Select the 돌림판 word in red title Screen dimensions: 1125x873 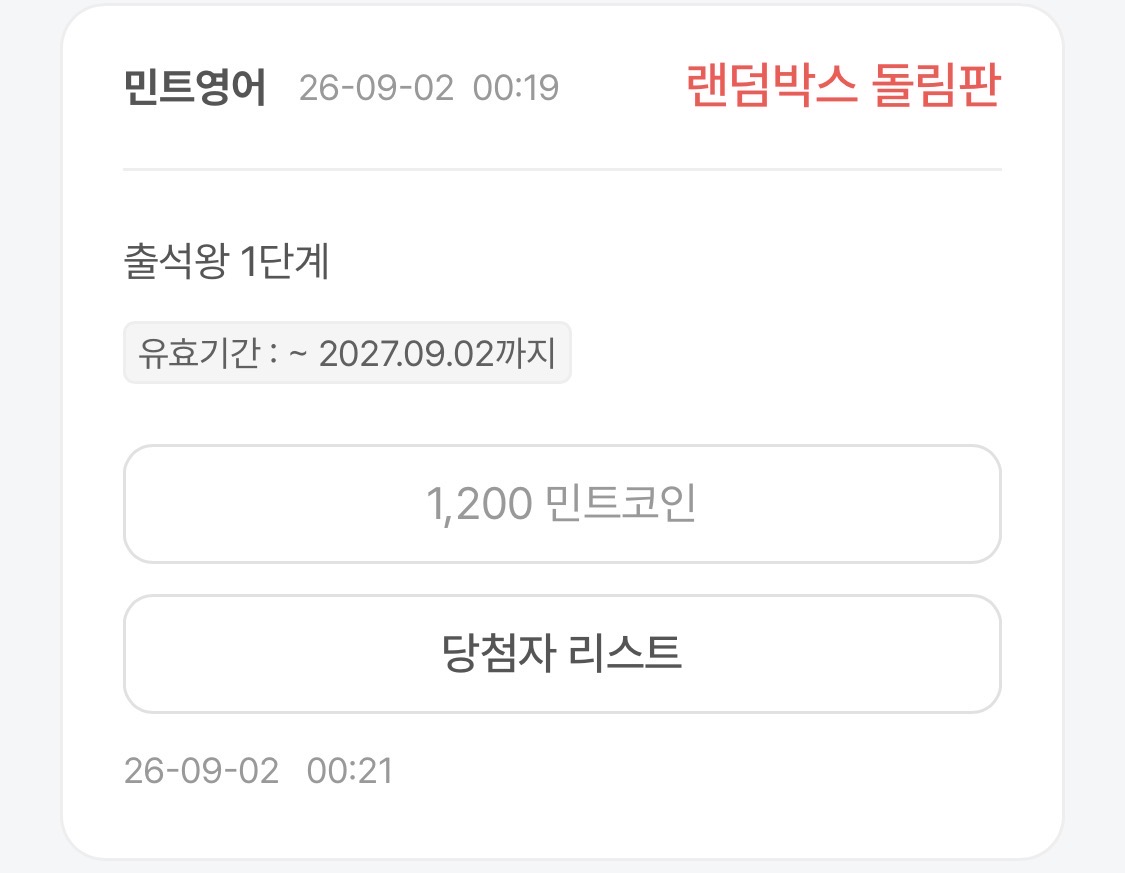pyautogui.click(x=936, y=86)
